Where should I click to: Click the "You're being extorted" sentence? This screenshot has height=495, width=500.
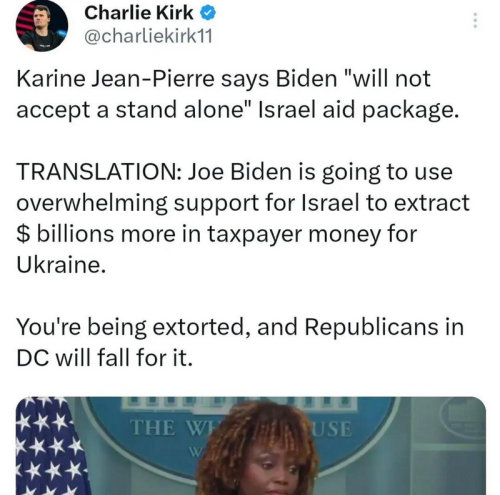[x=134, y=327]
